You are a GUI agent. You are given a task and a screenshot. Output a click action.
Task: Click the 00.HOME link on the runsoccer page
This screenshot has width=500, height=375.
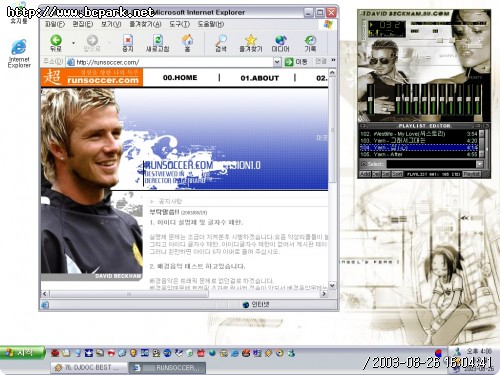tap(180, 78)
